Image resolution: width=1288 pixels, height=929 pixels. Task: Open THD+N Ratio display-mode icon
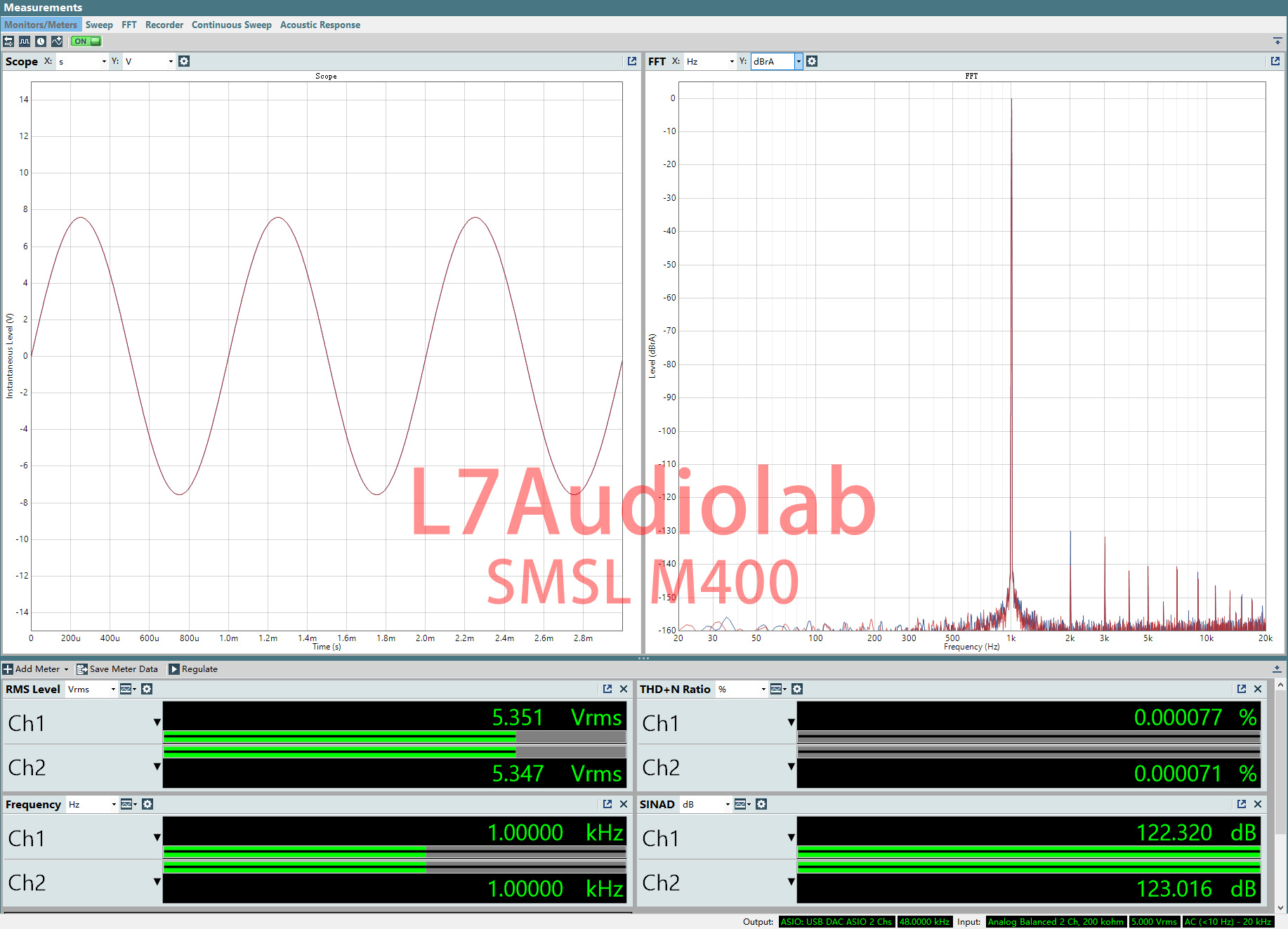778,689
